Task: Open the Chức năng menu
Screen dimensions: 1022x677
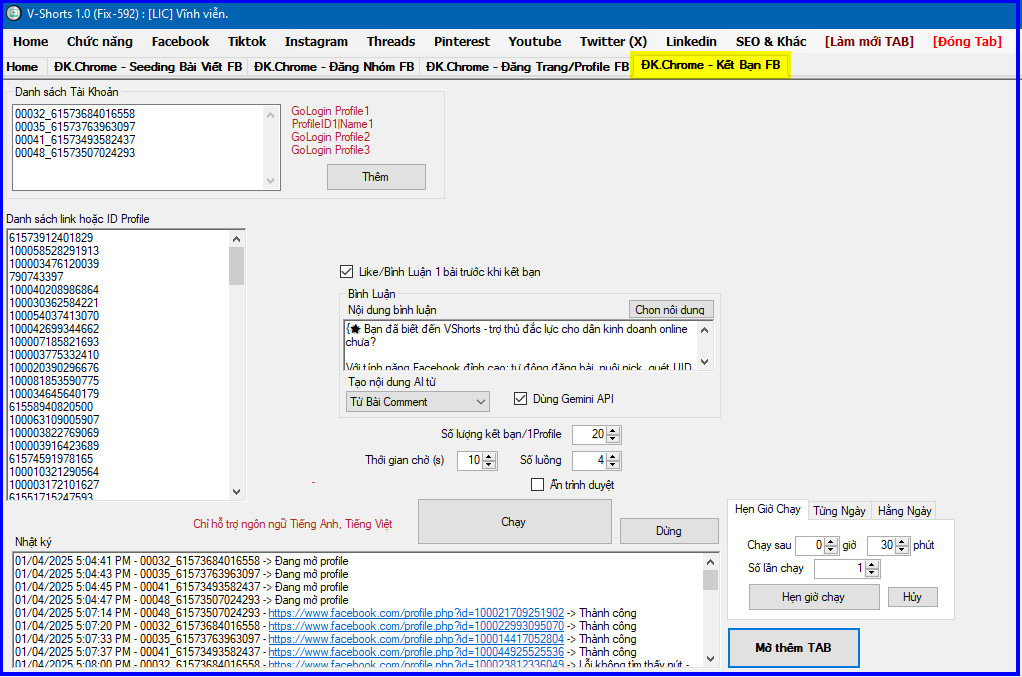Action: [x=100, y=42]
